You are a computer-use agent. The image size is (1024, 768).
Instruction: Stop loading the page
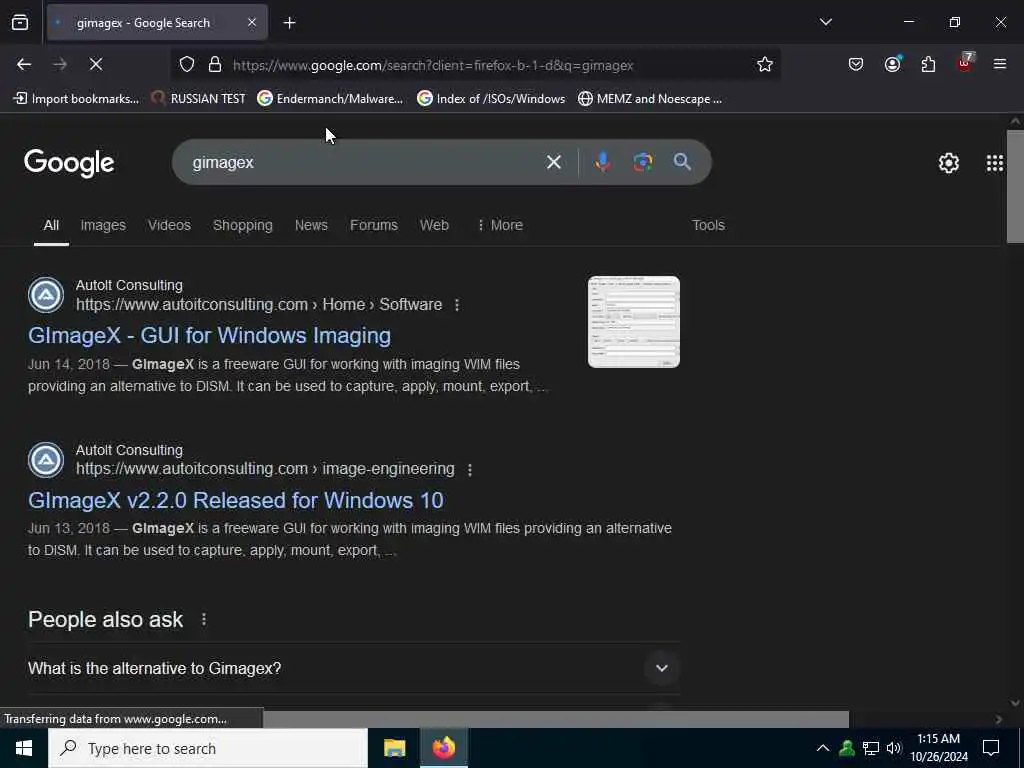(95, 64)
